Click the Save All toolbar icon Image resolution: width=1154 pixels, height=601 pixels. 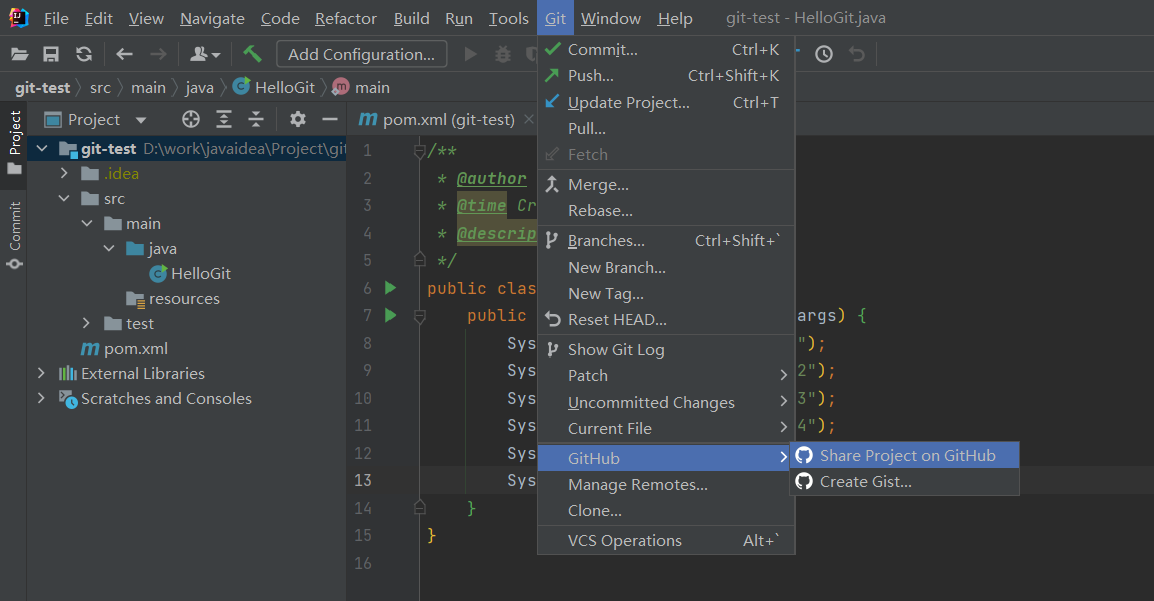51,54
